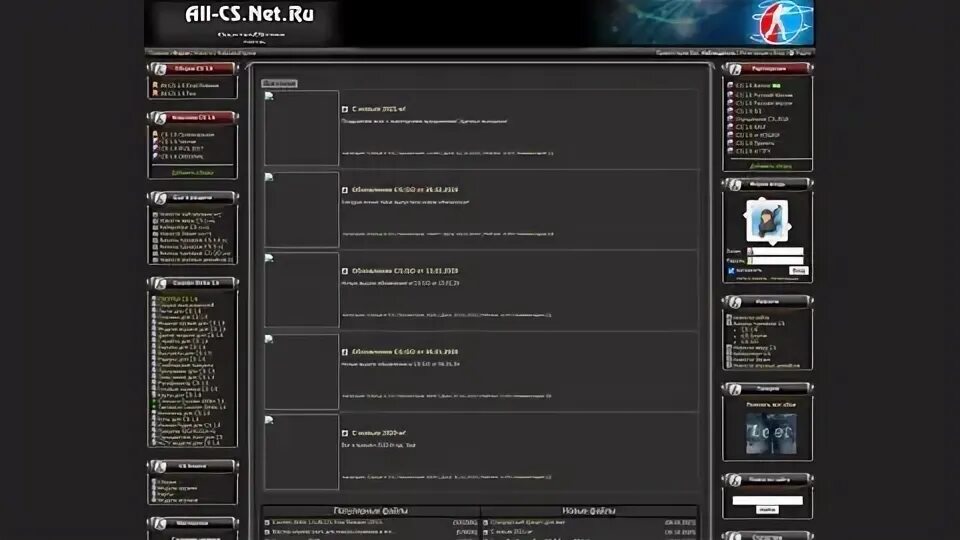Open the 'С новым 2020-м' news post title
The height and width of the screenshot is (540, 960).
point(378,433)
